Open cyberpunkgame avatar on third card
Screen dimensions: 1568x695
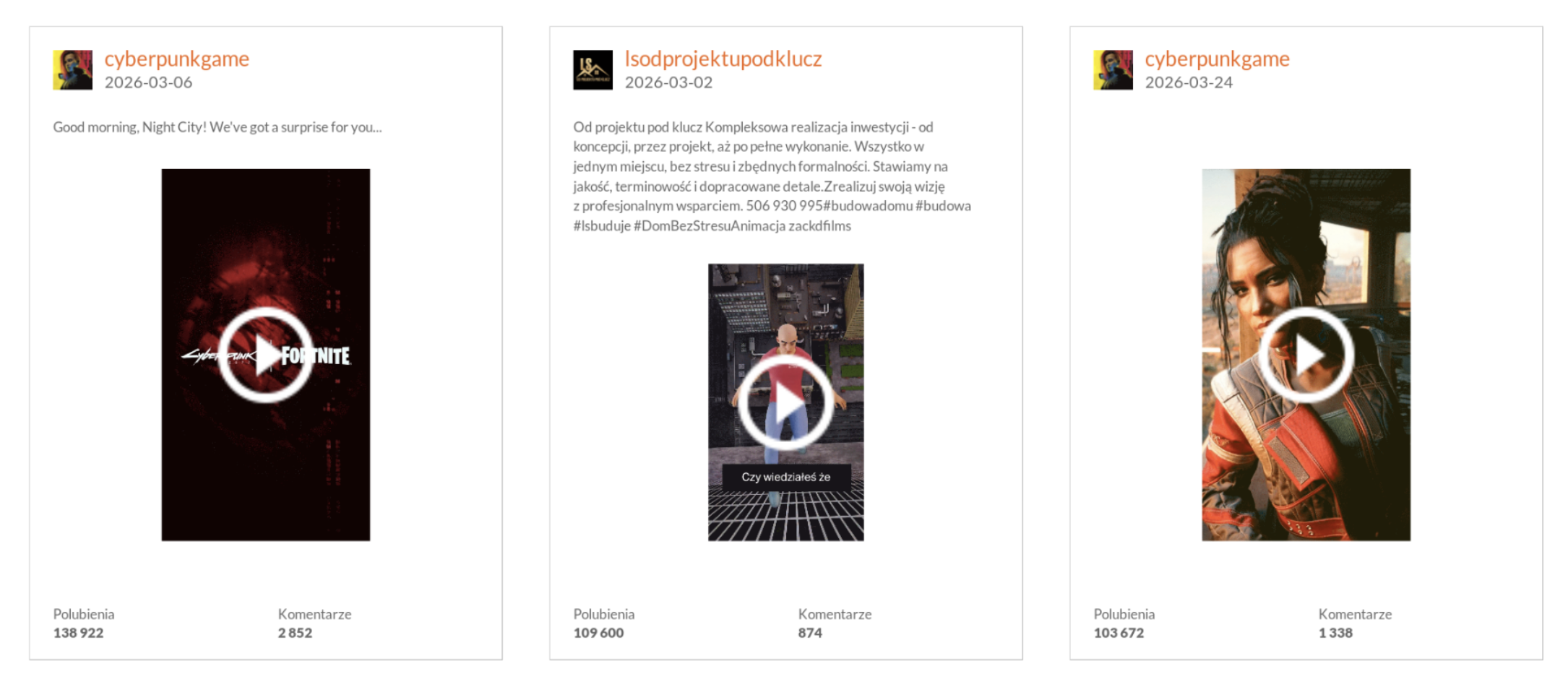pos(1113,69)
